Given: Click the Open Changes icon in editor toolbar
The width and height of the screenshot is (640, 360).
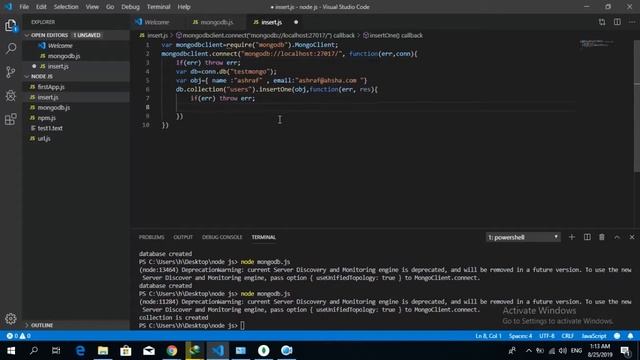Looking at the screenshot, I should 602,22.
